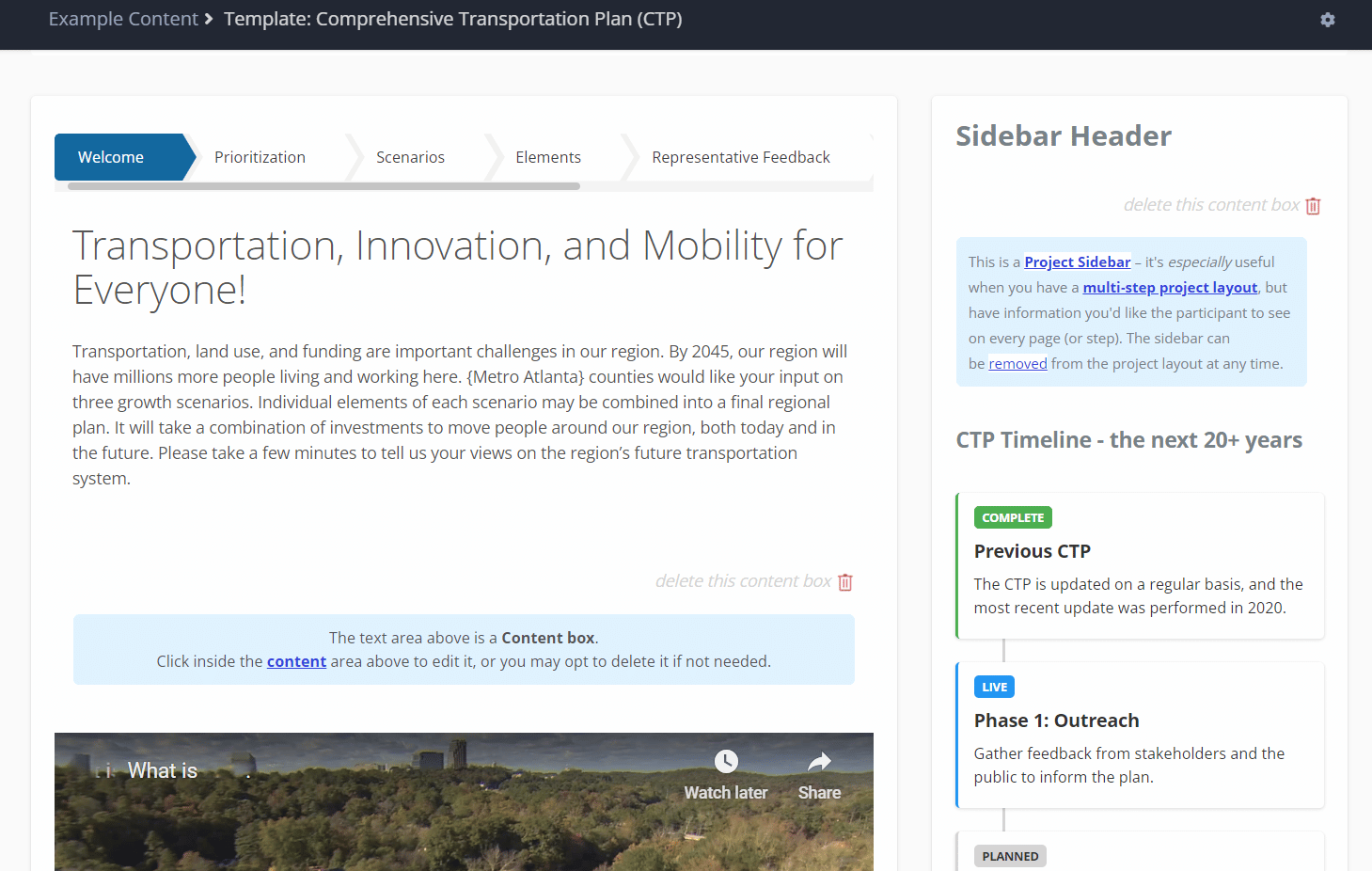The image size is (1372, 871).
Task: Open the Scenarios tab
Action: pyautogui.click(x=410, y=157)
